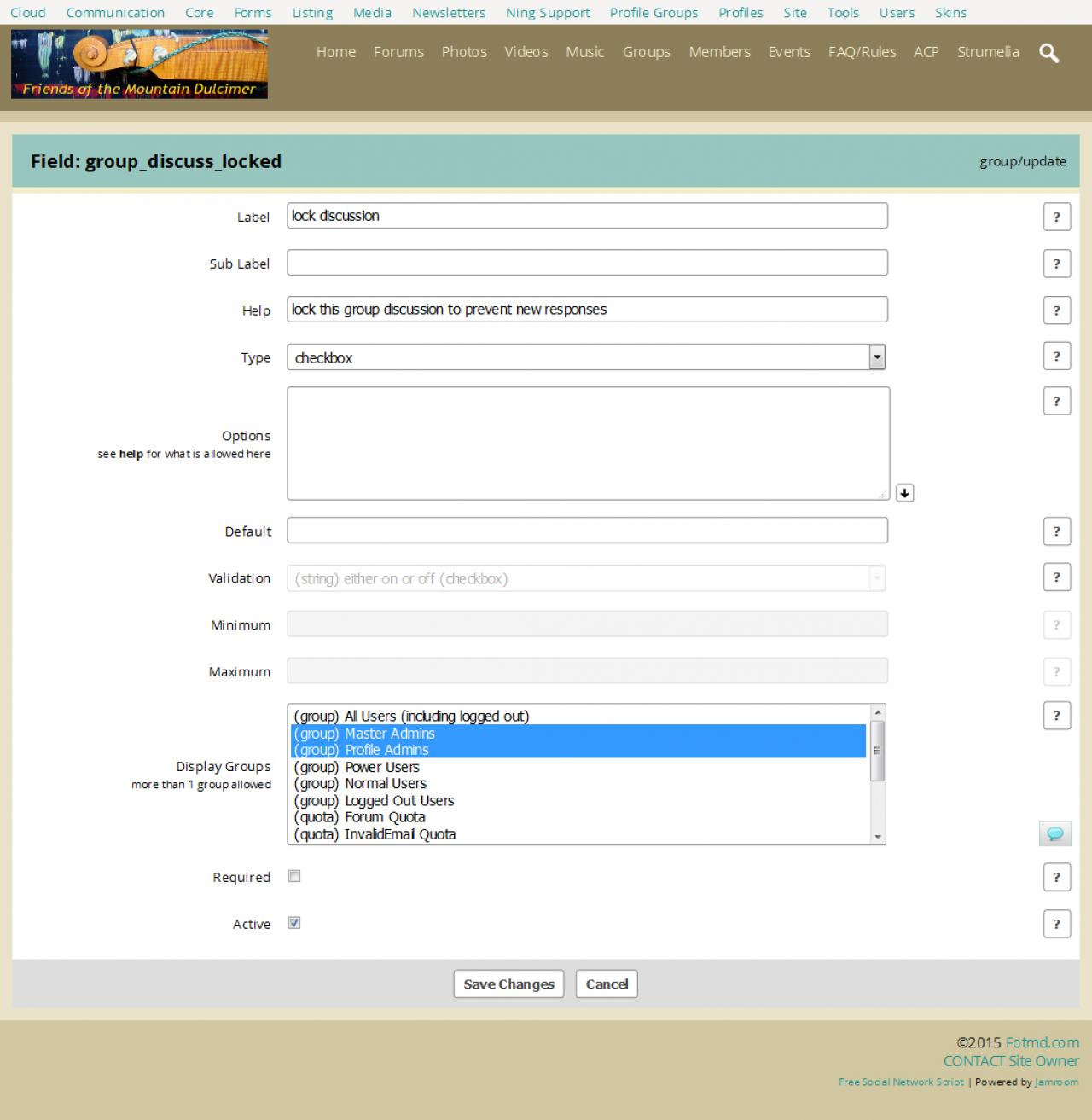Navigate to Music

(585, 52)
